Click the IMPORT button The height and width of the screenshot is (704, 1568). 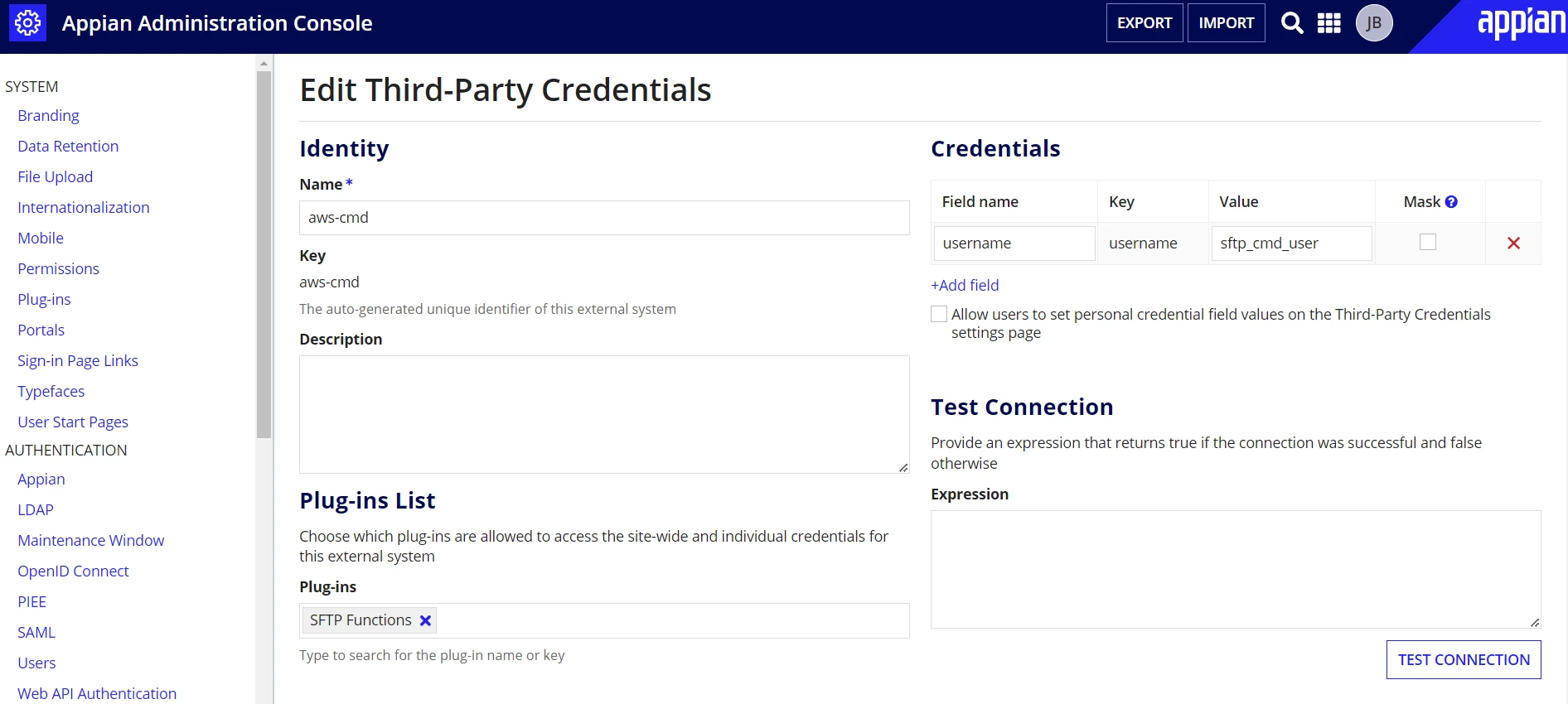point(1227,23)
